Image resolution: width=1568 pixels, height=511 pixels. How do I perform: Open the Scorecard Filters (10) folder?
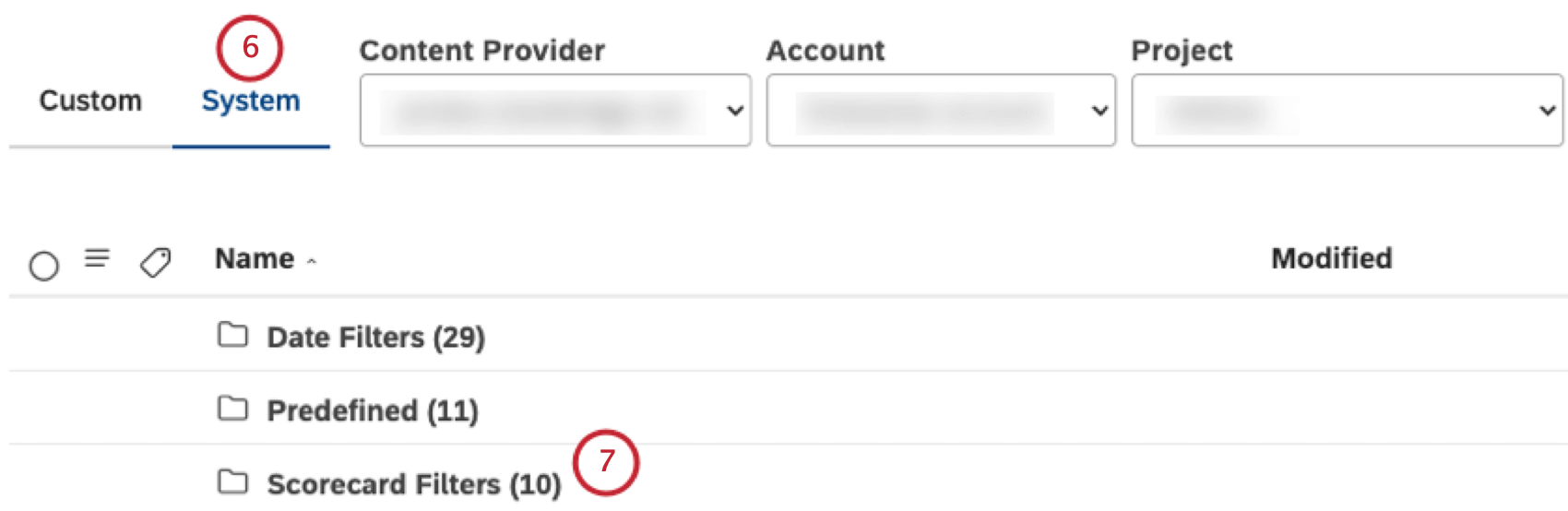tap(414, 484)
